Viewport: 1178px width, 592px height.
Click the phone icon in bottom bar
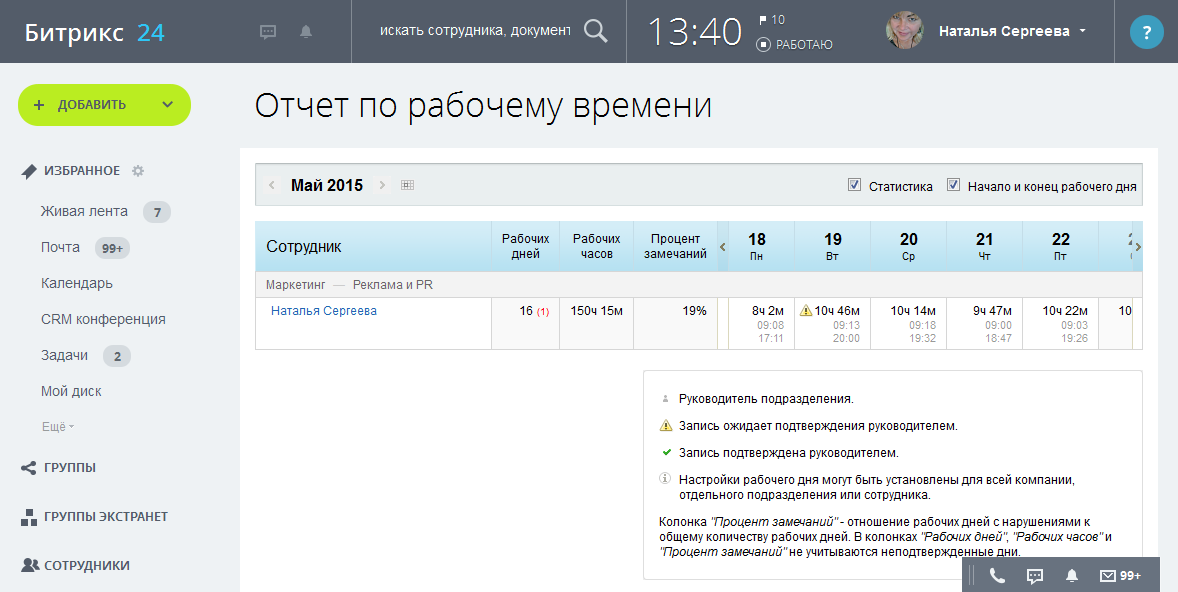coord(997,575)
